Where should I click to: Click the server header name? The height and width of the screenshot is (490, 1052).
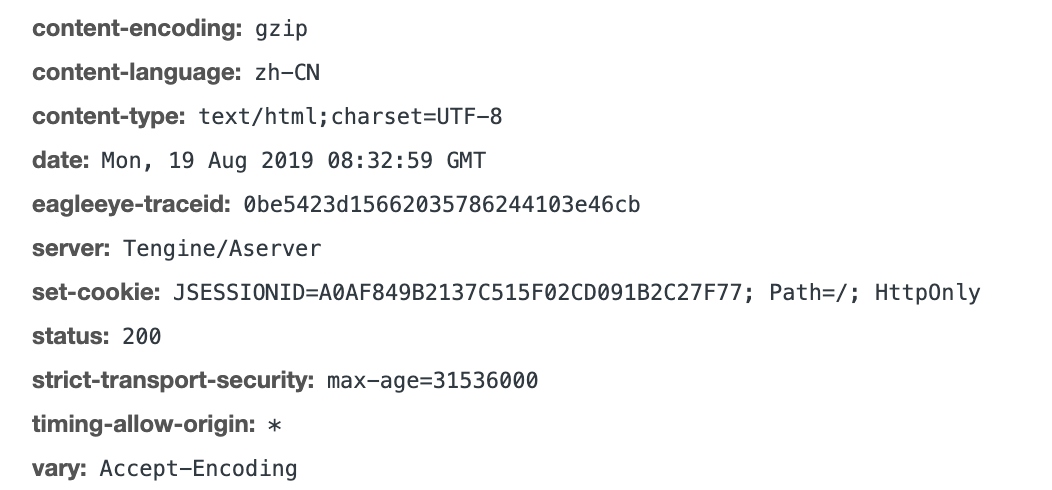click(x=72, y=249)
